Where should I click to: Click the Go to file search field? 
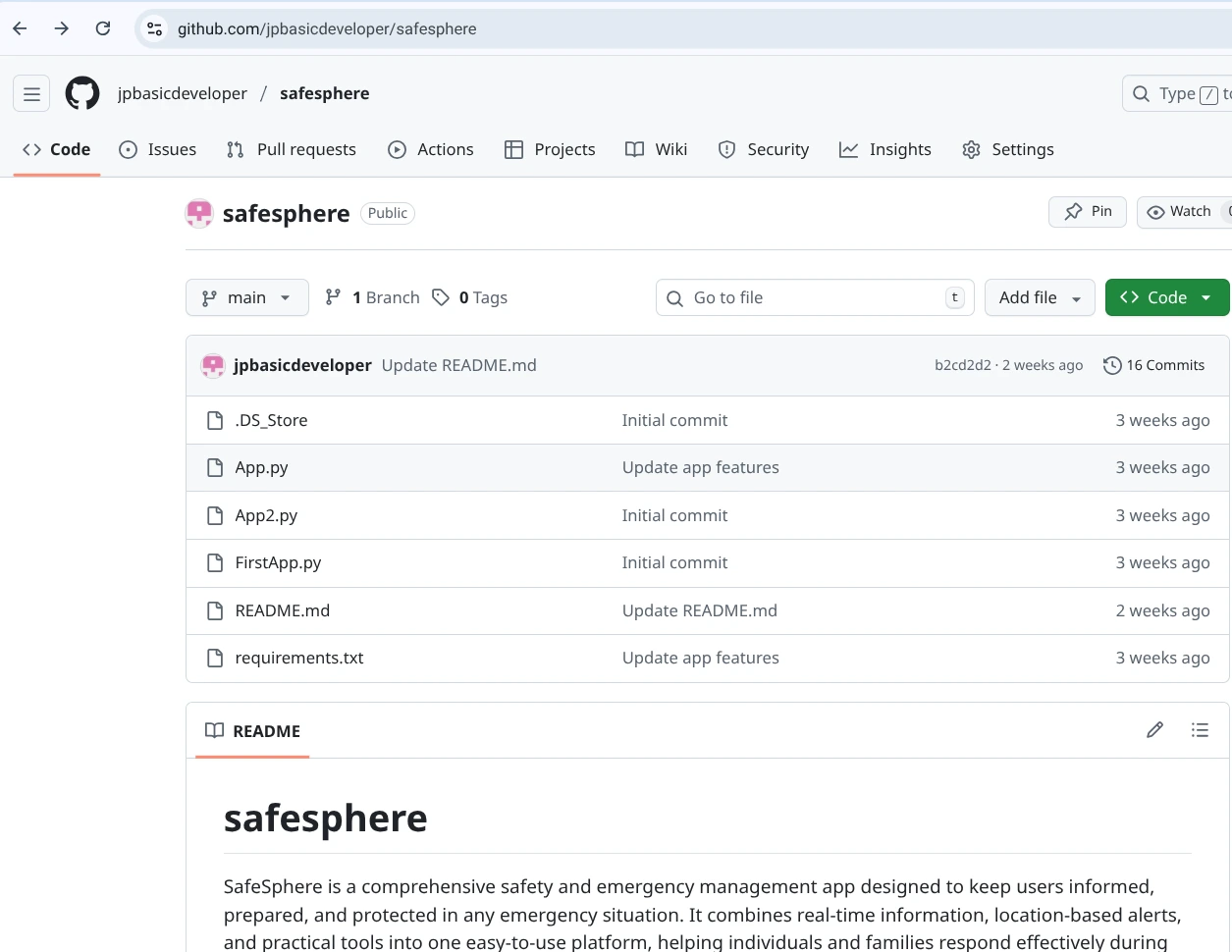[815, 297]
